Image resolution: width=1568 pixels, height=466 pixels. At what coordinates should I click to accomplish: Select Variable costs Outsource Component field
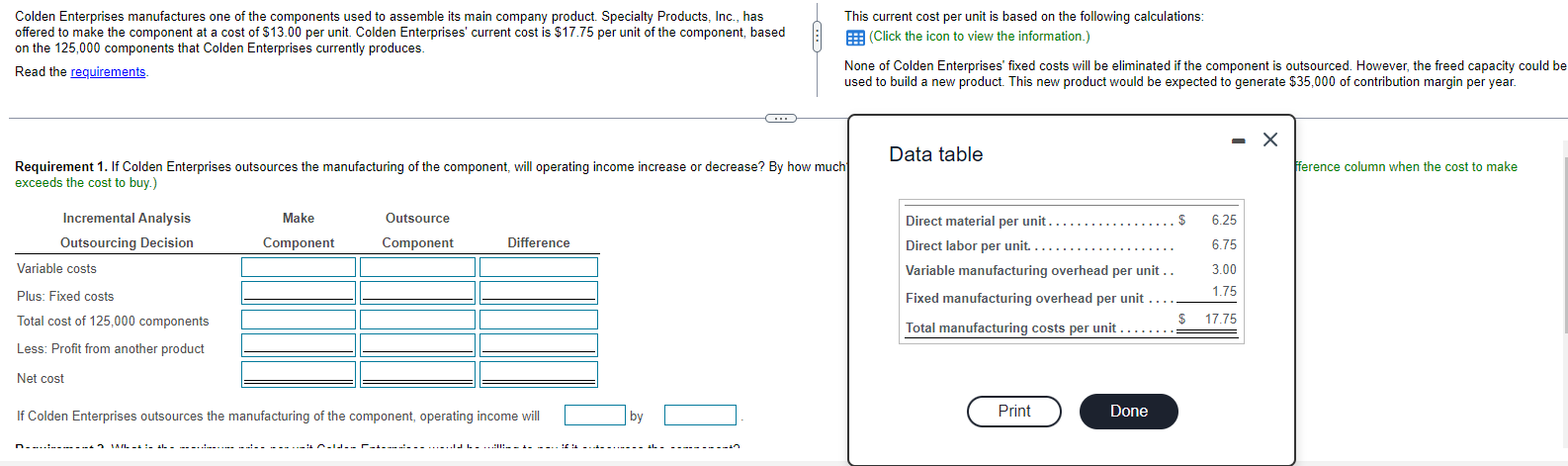(417, 267)
